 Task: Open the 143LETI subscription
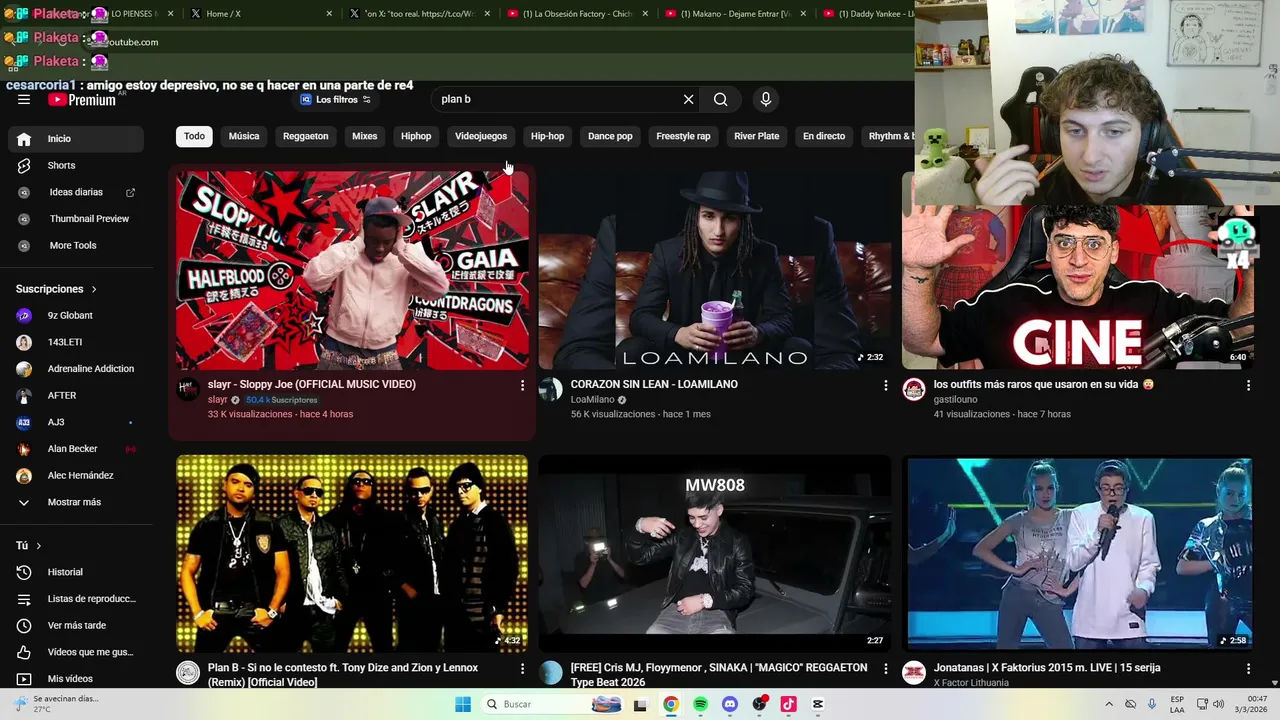(76, 342)
